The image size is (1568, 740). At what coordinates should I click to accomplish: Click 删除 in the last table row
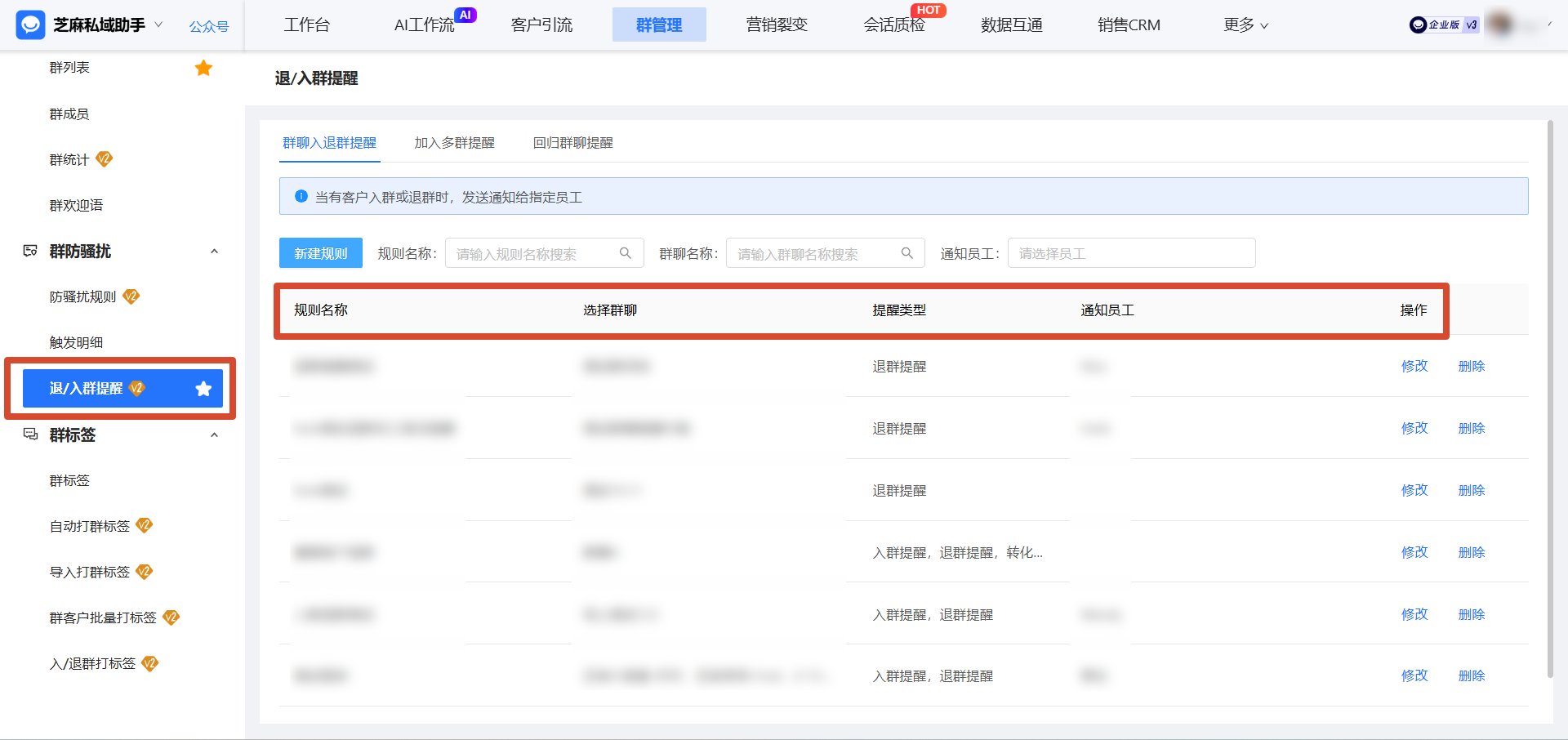[1472, 675]
